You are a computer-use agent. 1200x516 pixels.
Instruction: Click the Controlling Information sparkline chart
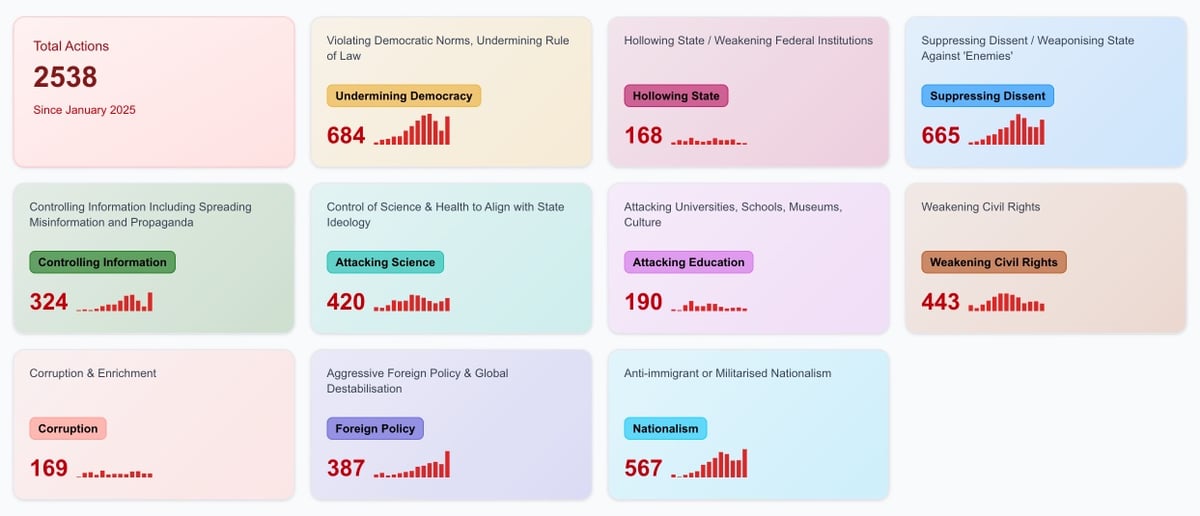tap(115, 302)
